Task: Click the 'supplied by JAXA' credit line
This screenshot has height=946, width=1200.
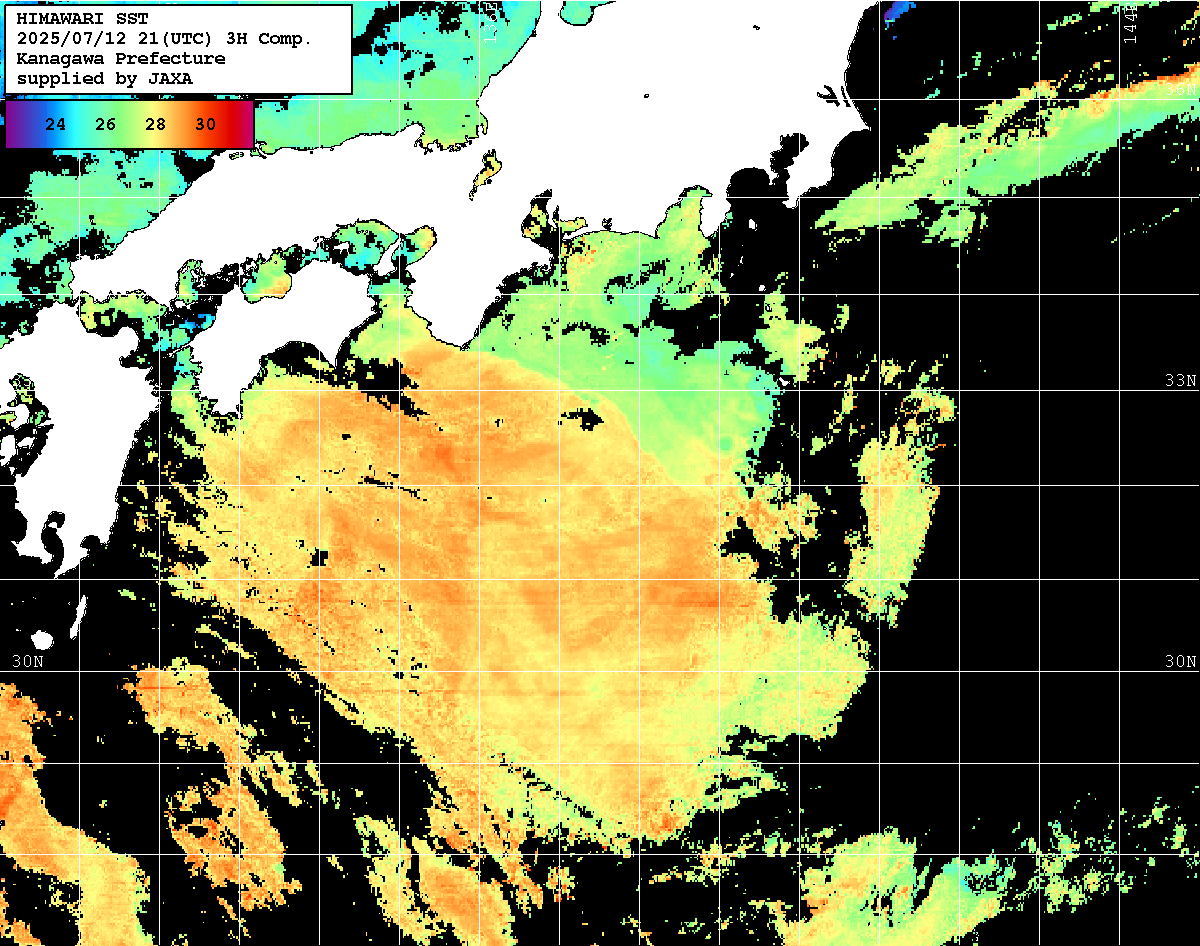Action: (x=105, y=78)
